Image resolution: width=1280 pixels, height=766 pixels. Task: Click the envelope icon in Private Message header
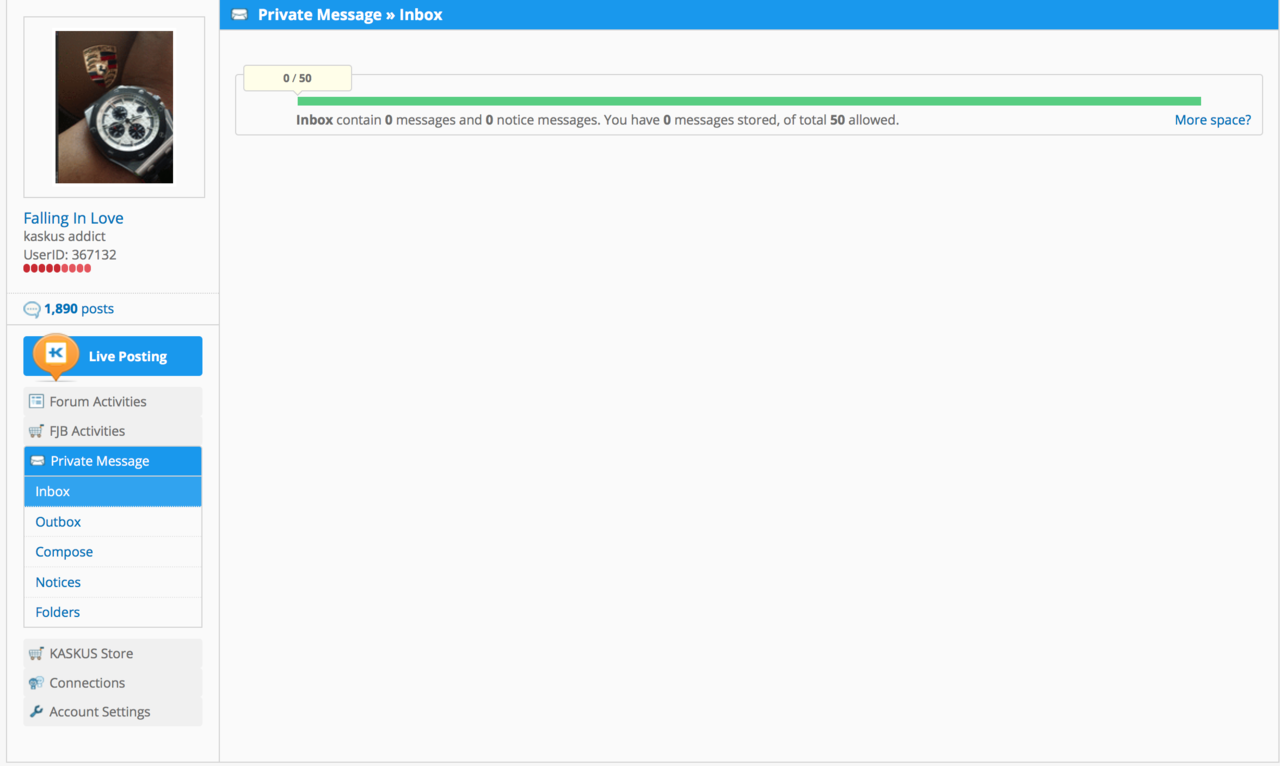tap(239, 15)
